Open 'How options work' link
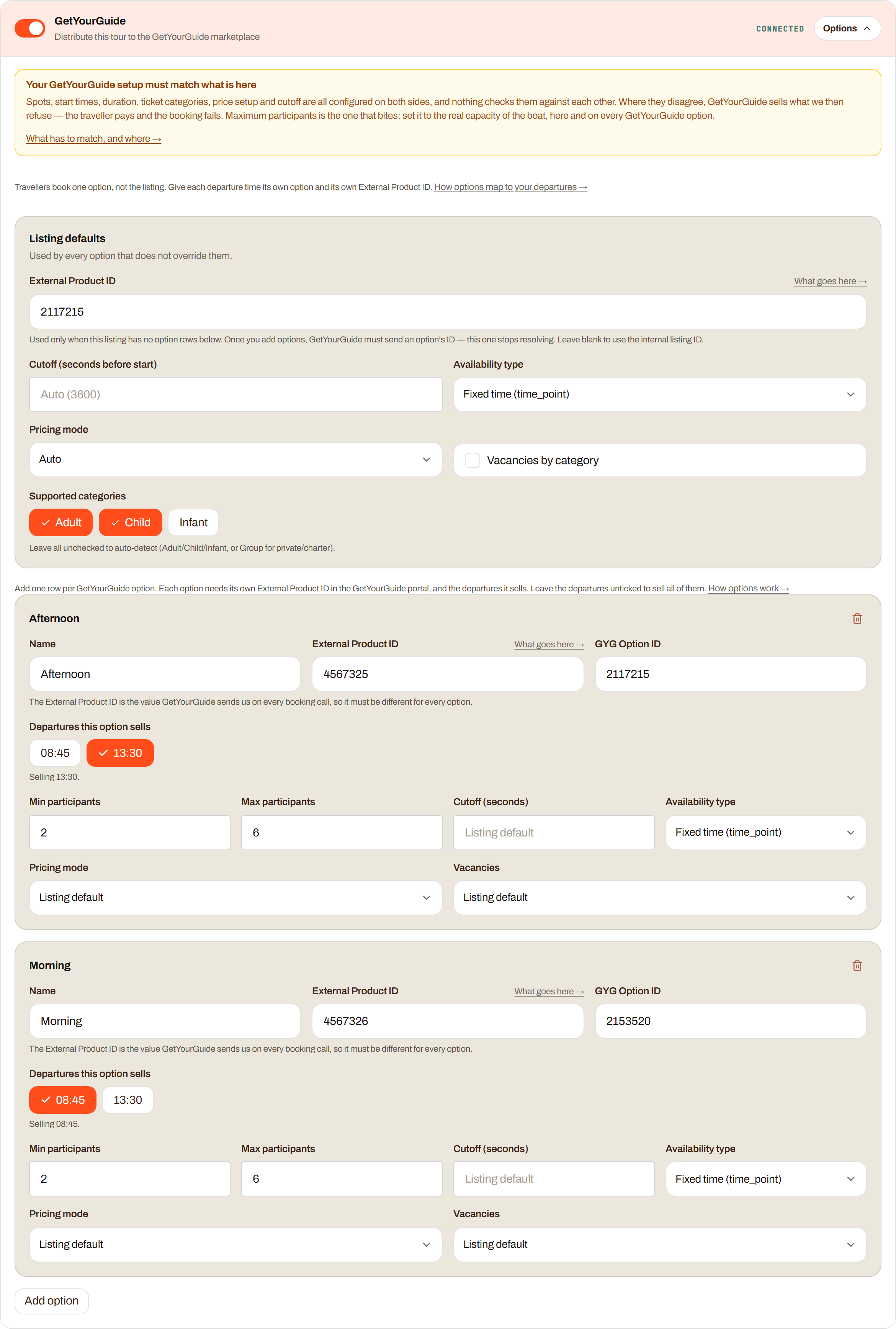 (x=748, y=588)
